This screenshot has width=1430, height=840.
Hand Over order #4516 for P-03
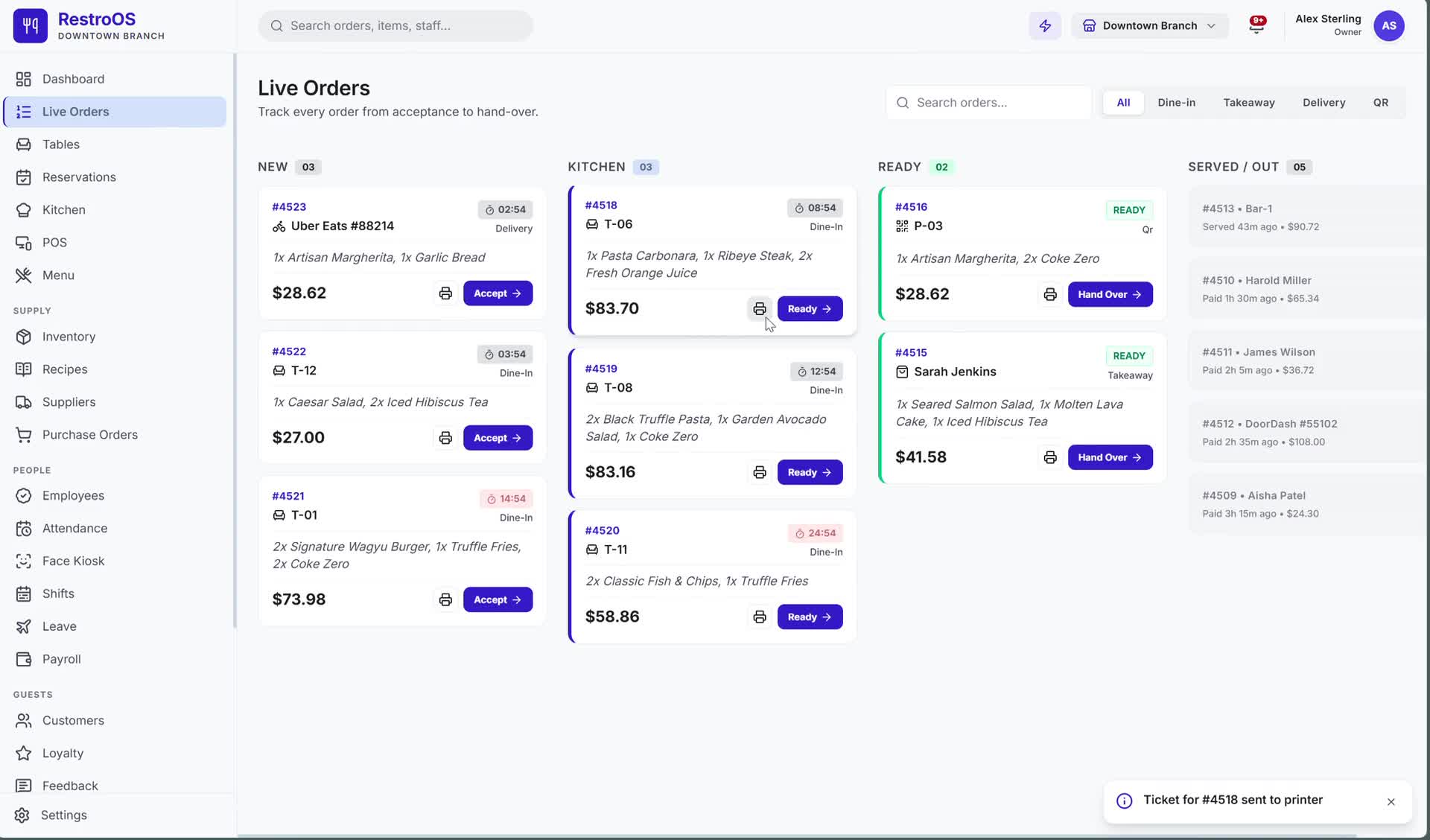click(x=1110, y=294)
